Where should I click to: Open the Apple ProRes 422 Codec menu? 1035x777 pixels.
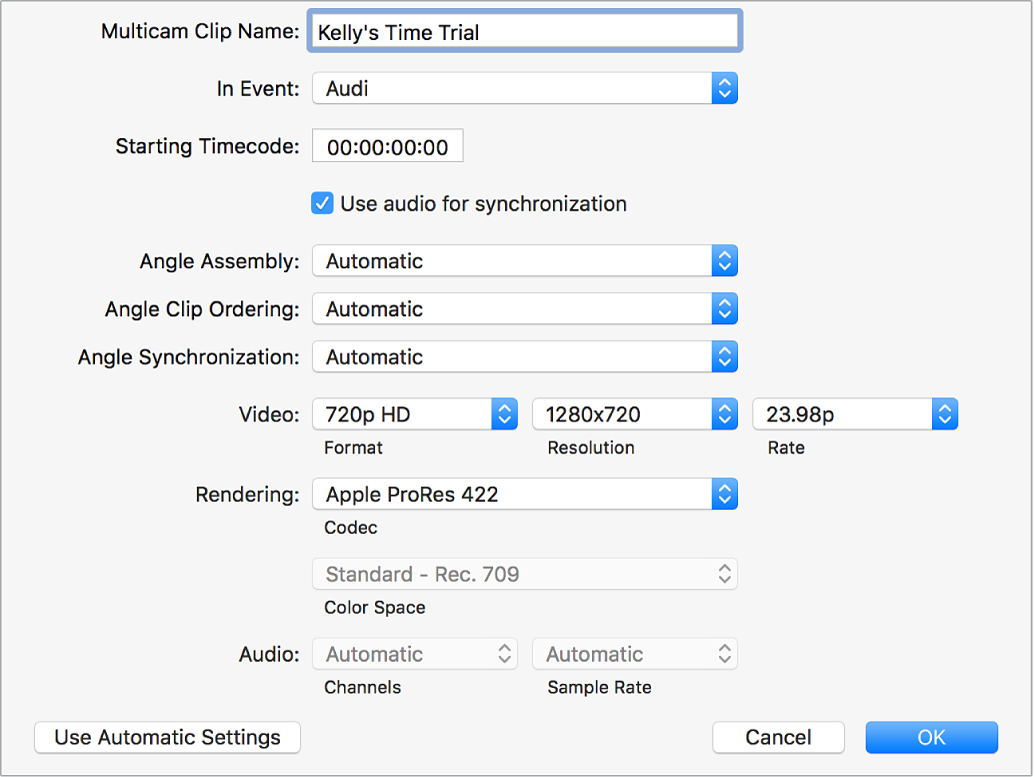tap(524, 494)
